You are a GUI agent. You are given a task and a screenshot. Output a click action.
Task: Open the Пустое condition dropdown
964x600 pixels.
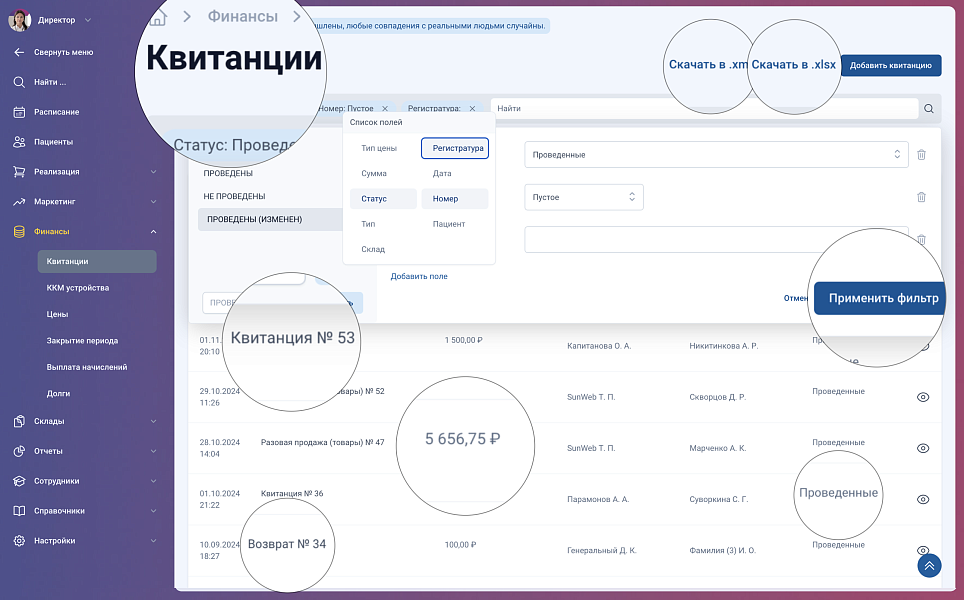[583, 197]
